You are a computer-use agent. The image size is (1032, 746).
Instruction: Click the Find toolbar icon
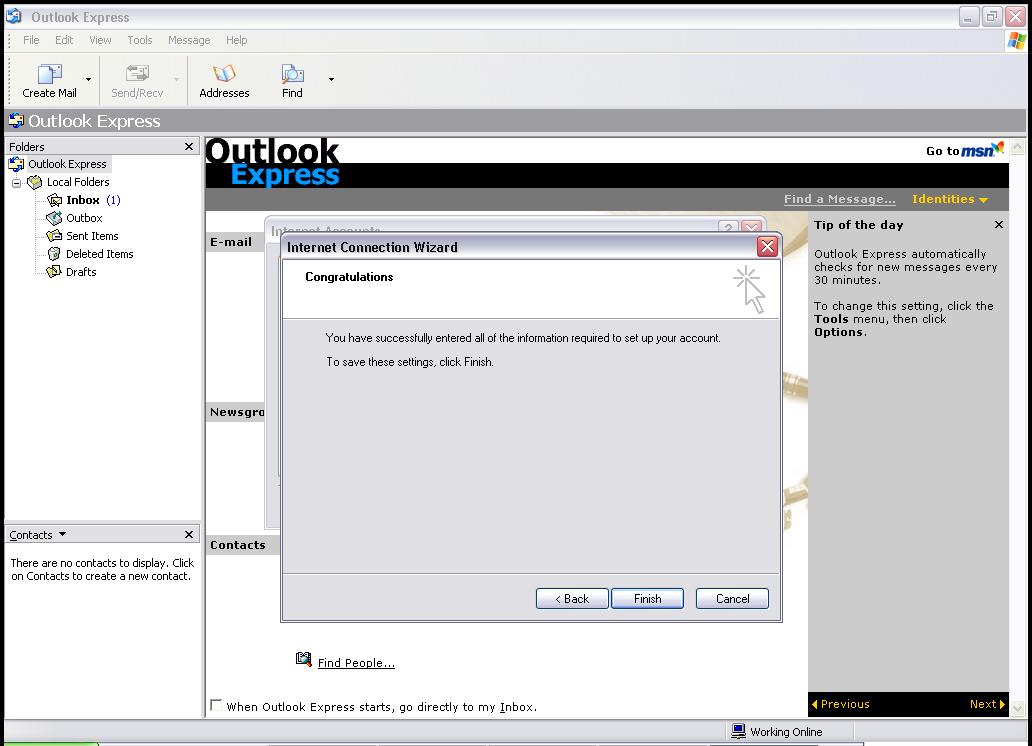tap(292, 73)
